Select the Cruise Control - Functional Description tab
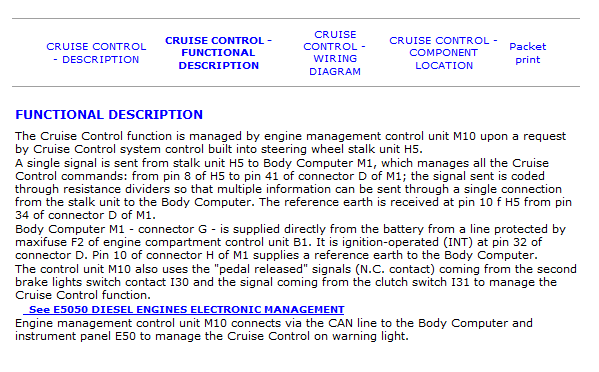599x372 pixels. click(x=219, y=53)
